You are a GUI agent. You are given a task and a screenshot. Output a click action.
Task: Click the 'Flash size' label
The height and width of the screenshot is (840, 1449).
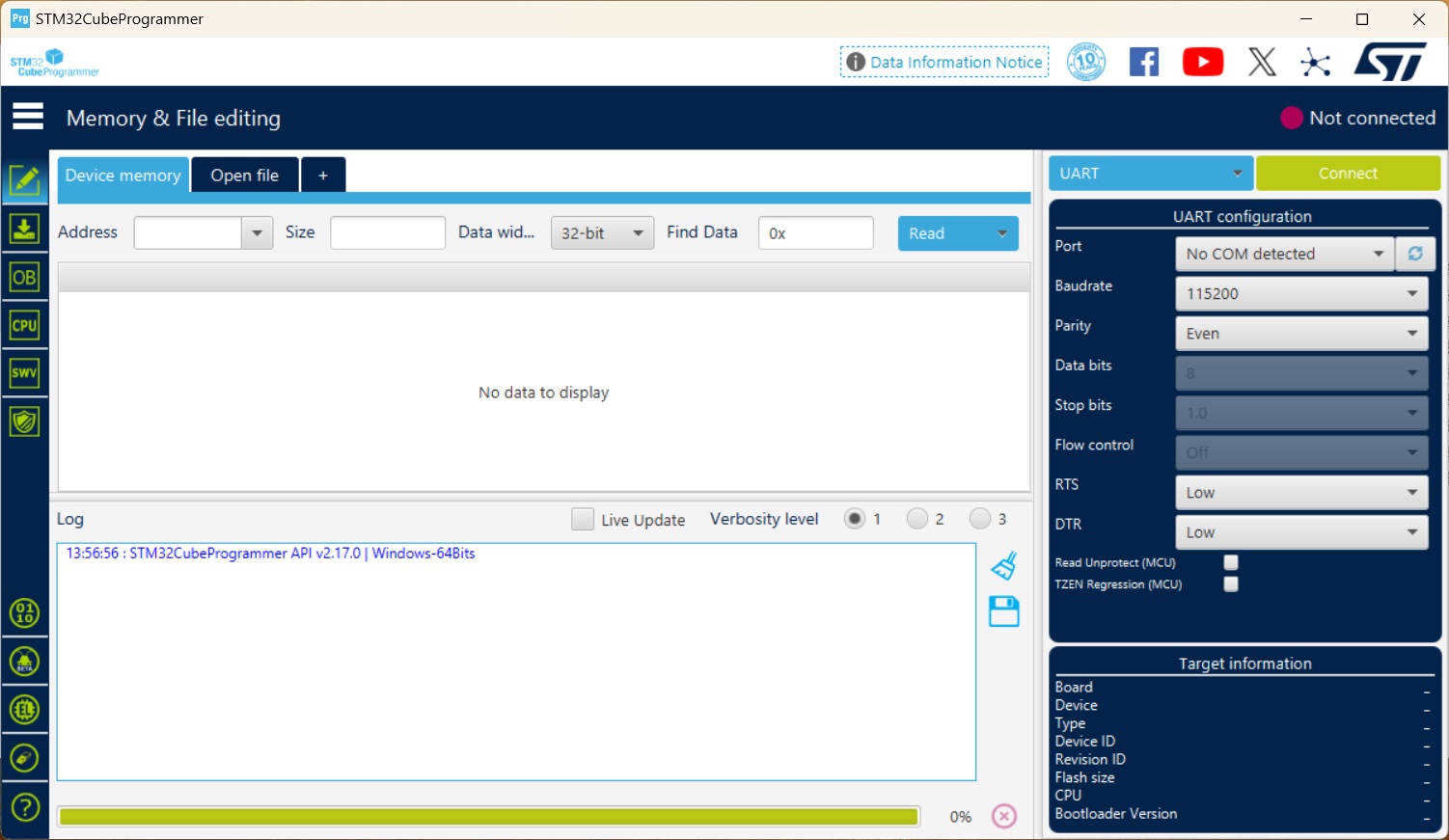(1084, 777)
